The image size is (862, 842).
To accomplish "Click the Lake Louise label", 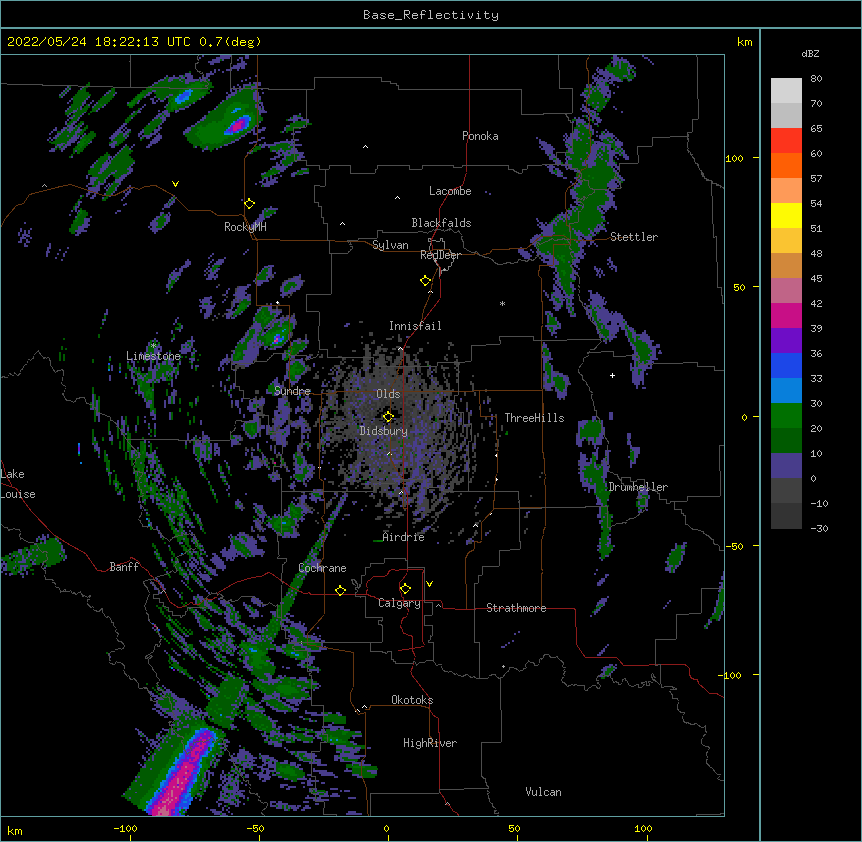I will [x=16, y=484].
